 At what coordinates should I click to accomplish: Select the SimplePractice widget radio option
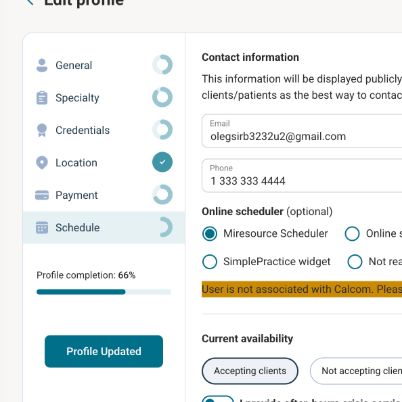coord(210,262)
